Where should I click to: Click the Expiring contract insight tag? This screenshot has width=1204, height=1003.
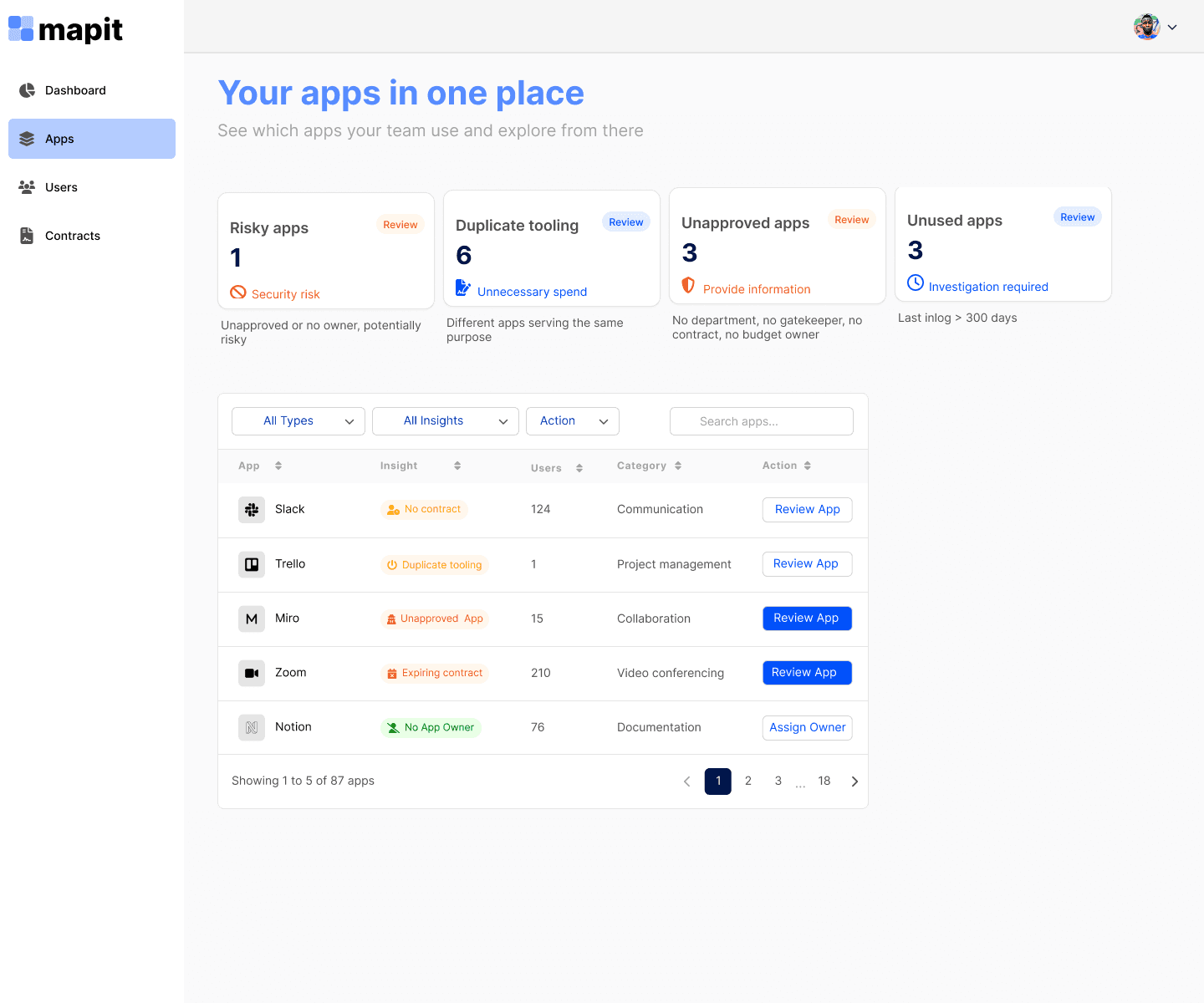coord(435,674)
